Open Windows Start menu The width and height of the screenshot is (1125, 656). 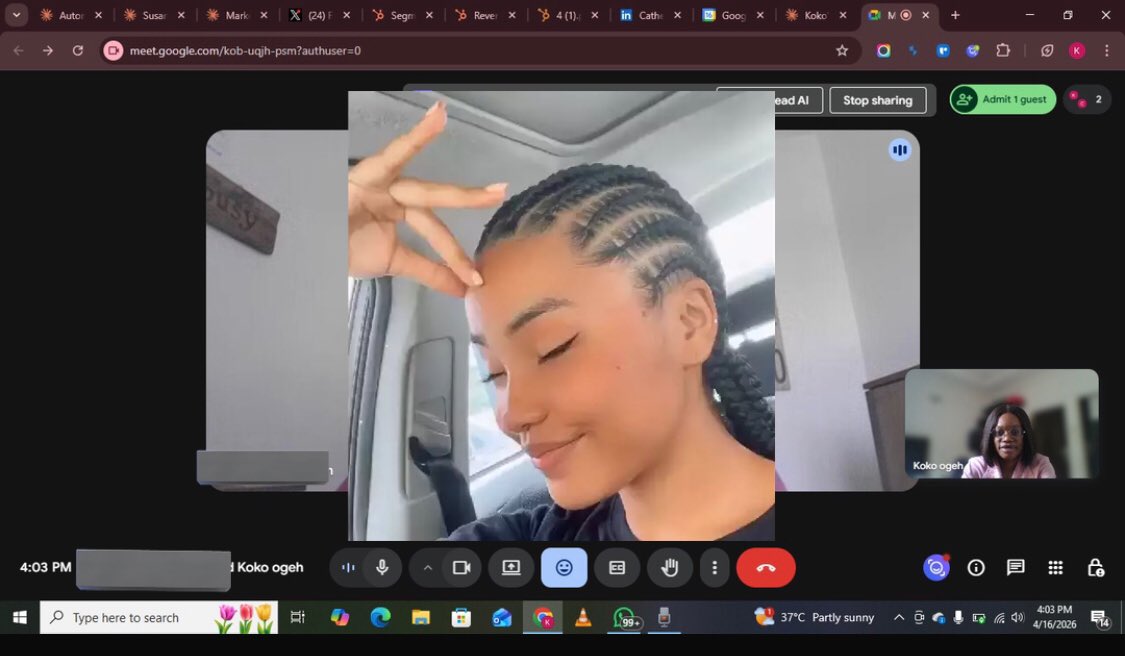(19, 617)
